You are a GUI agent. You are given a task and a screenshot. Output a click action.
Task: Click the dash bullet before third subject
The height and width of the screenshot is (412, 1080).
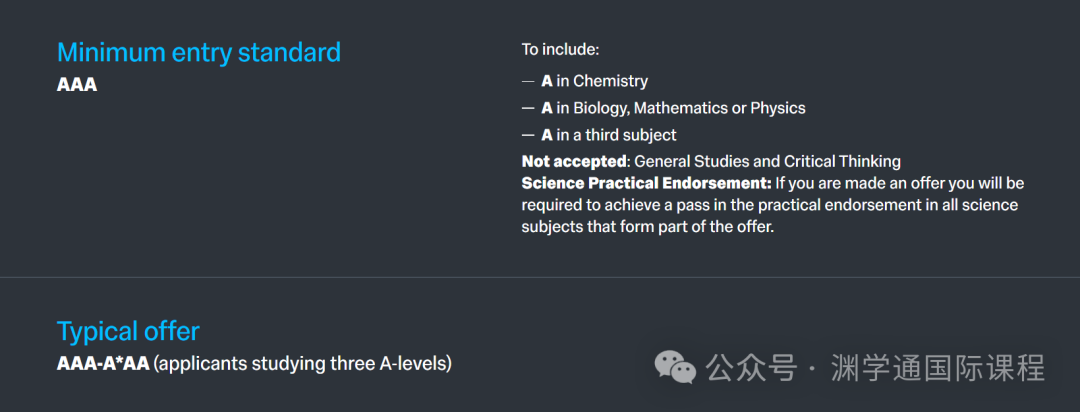point(528,136)
